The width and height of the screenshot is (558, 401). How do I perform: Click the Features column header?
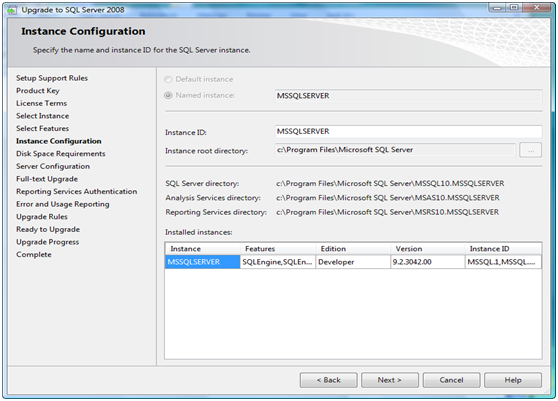tap(278, 249)
